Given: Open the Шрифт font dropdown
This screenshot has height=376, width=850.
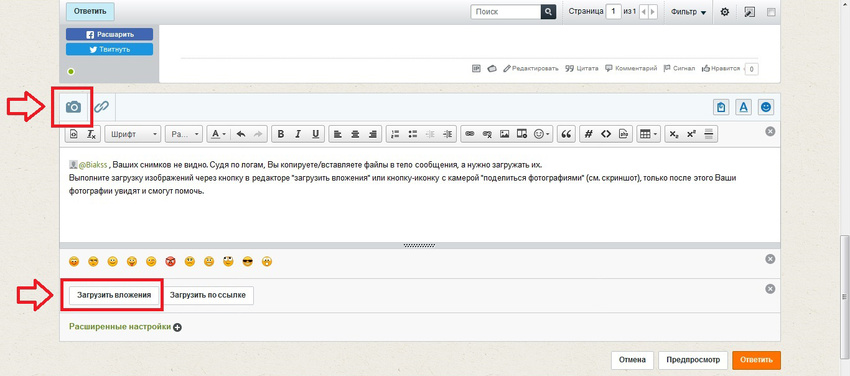Looking at the screenshot, I should click(133, 134).
